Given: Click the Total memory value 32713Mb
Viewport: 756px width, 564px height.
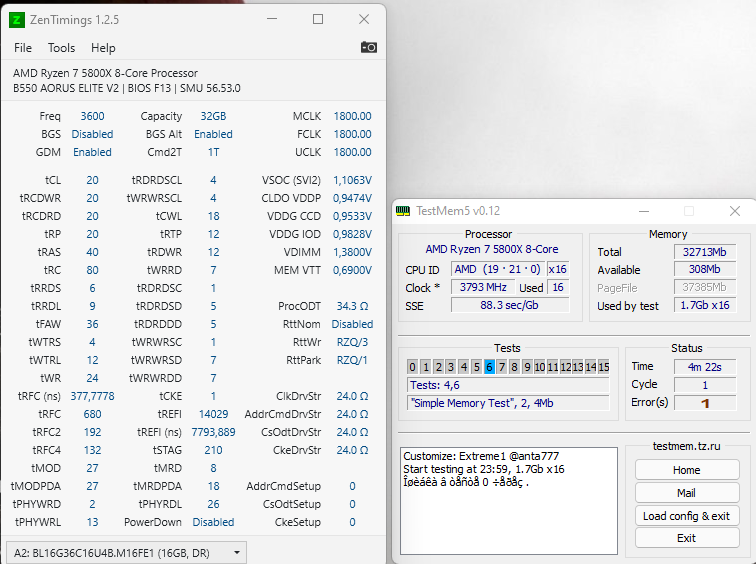Looking at the screenshot, I should pos(704,252).
